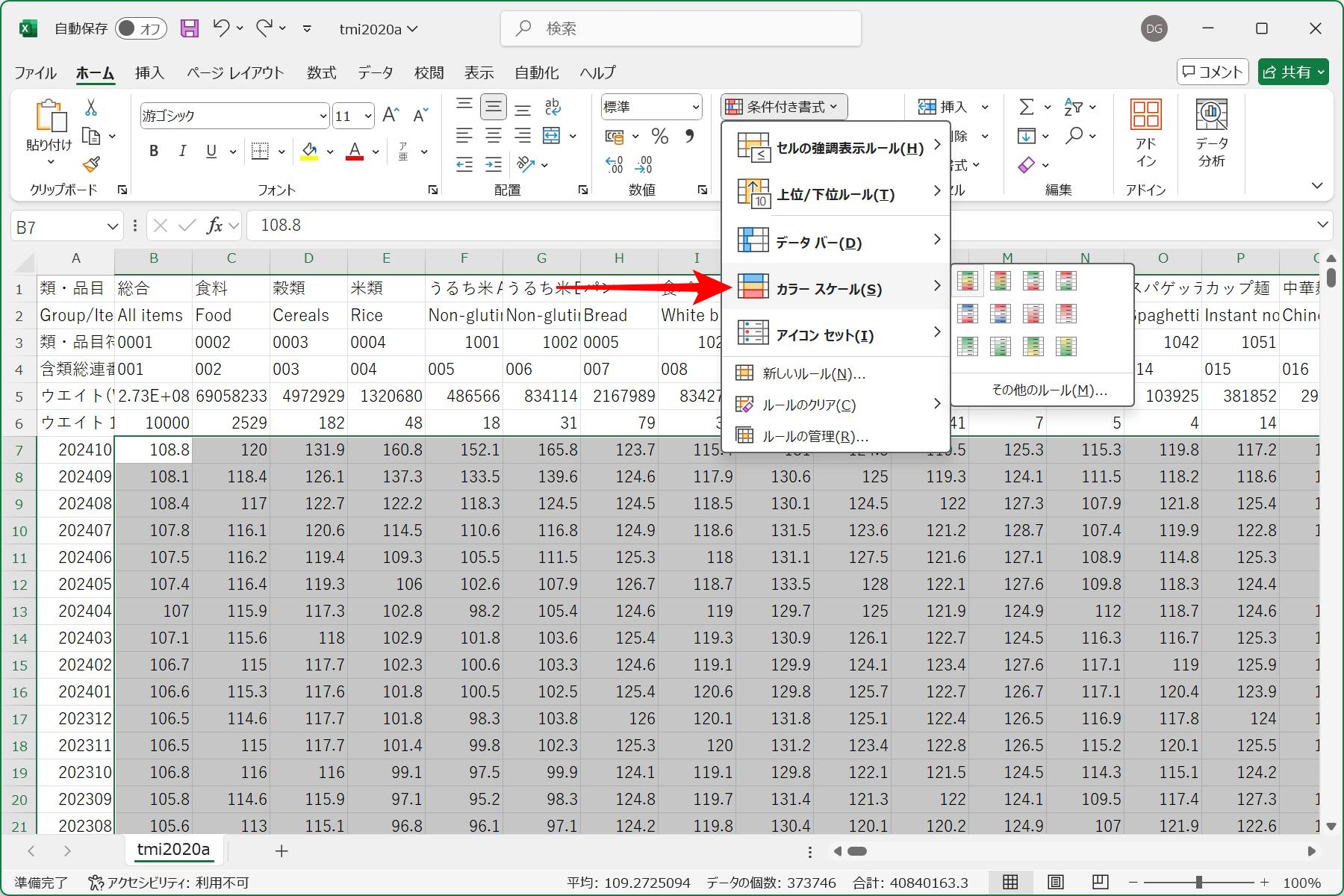
Task: Click the Comma style icon
Action: pyautogui.click(x=689, y=136)
